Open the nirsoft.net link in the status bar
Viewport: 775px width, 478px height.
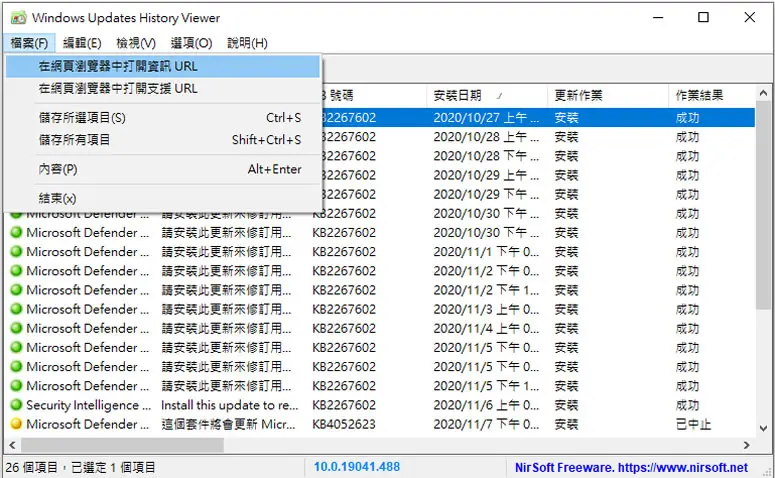(x=683, y=467)
